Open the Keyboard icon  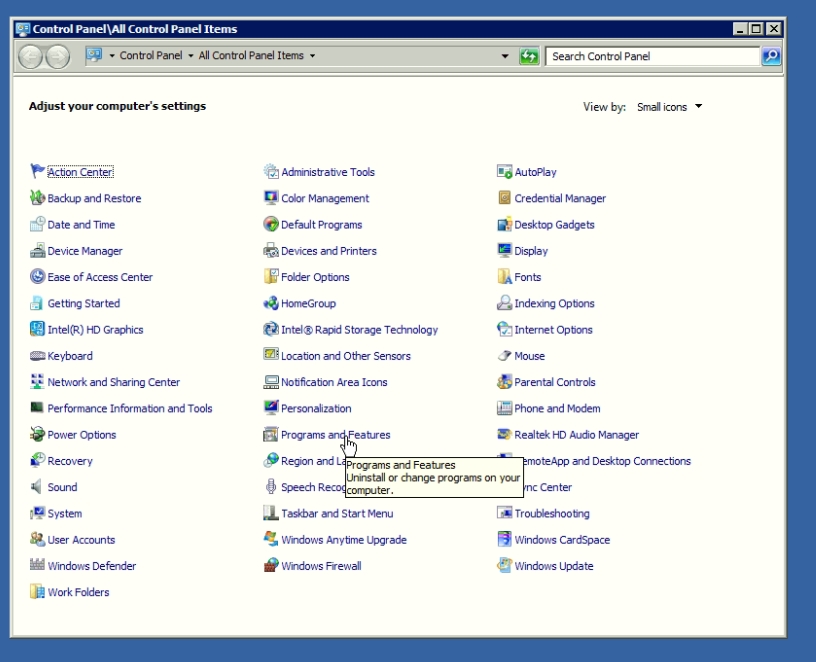click(37, 355)
